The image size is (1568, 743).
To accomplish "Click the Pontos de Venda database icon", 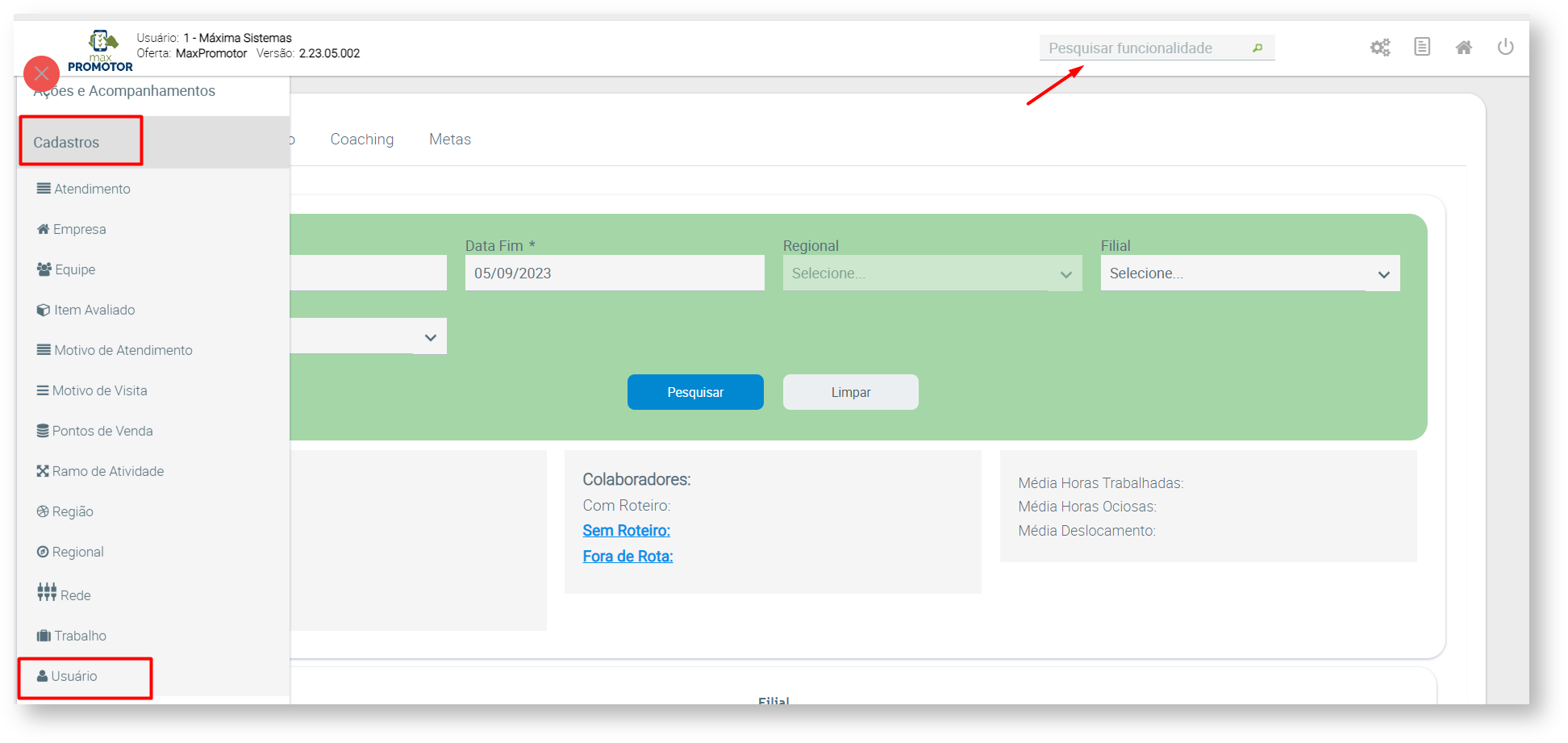I will tap(43, 431).
